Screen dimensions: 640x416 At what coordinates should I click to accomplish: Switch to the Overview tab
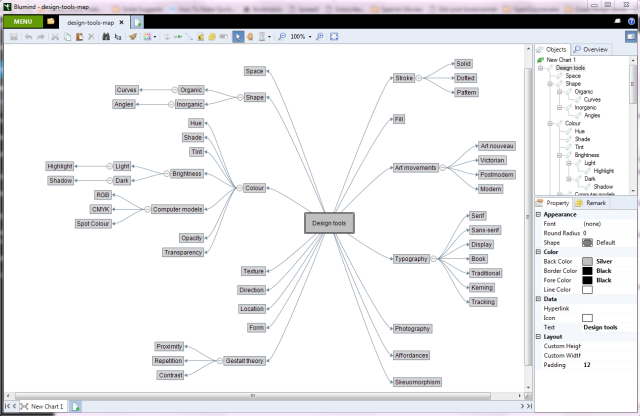591,49
